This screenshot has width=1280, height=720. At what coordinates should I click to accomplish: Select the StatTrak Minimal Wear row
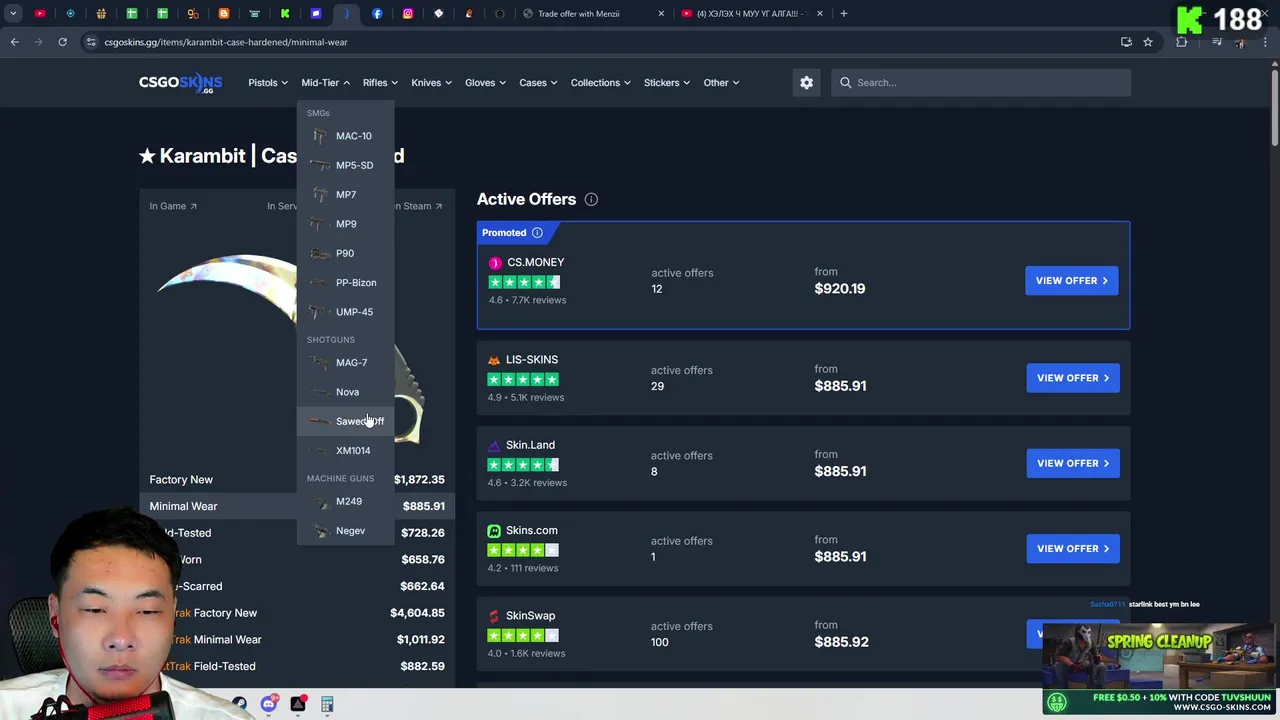click(x=297, y=640)
